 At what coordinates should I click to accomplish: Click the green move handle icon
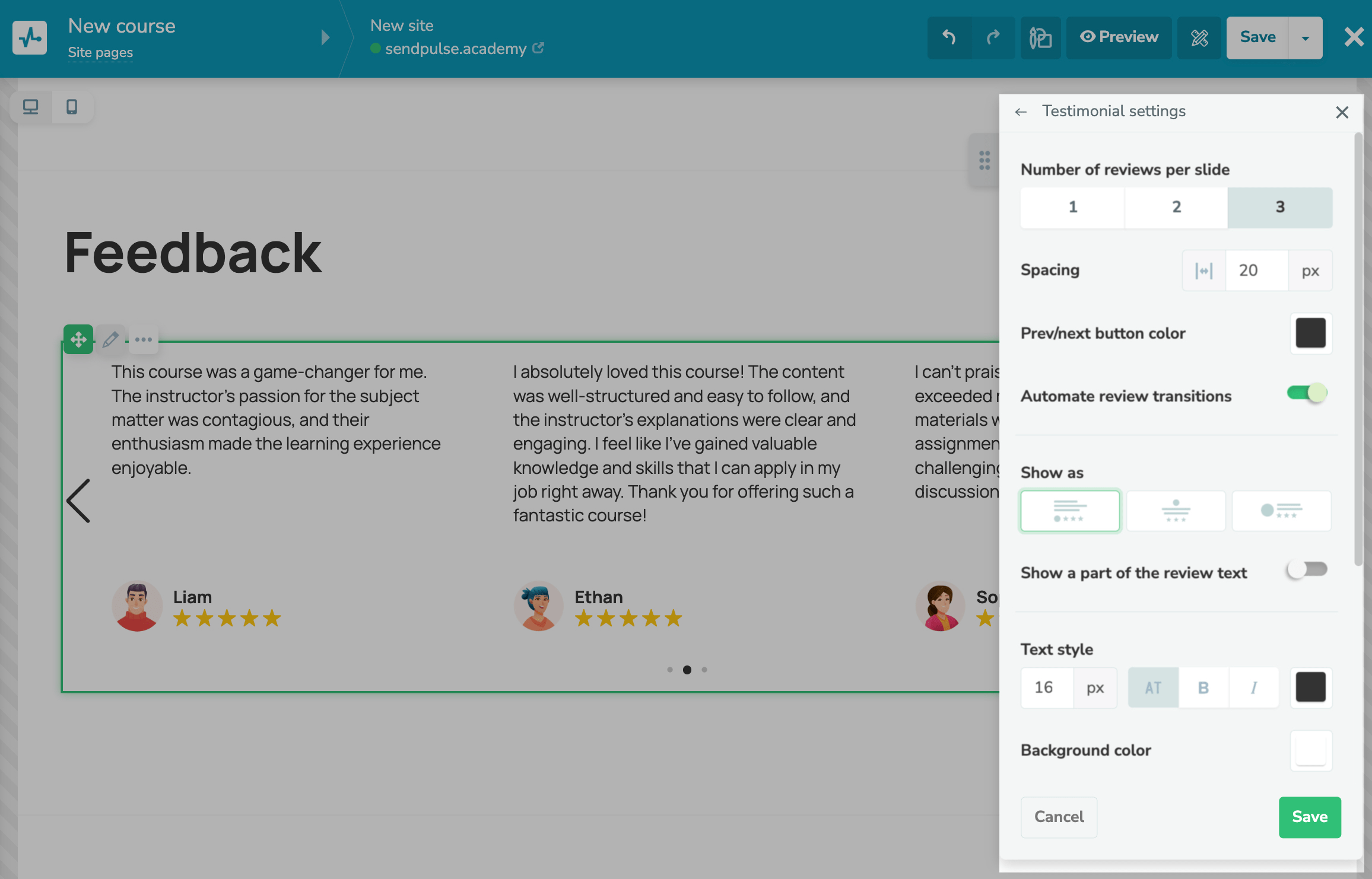(x=78, y=339)
